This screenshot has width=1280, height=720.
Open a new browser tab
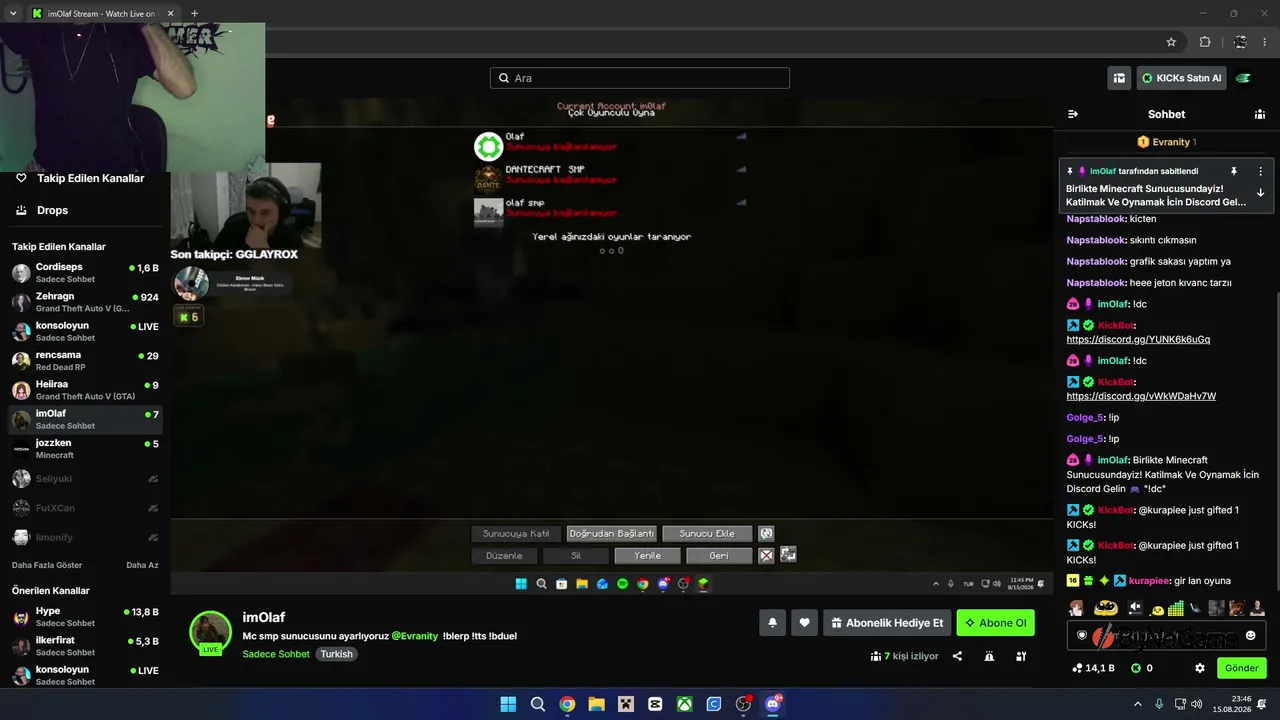[194, 14]
